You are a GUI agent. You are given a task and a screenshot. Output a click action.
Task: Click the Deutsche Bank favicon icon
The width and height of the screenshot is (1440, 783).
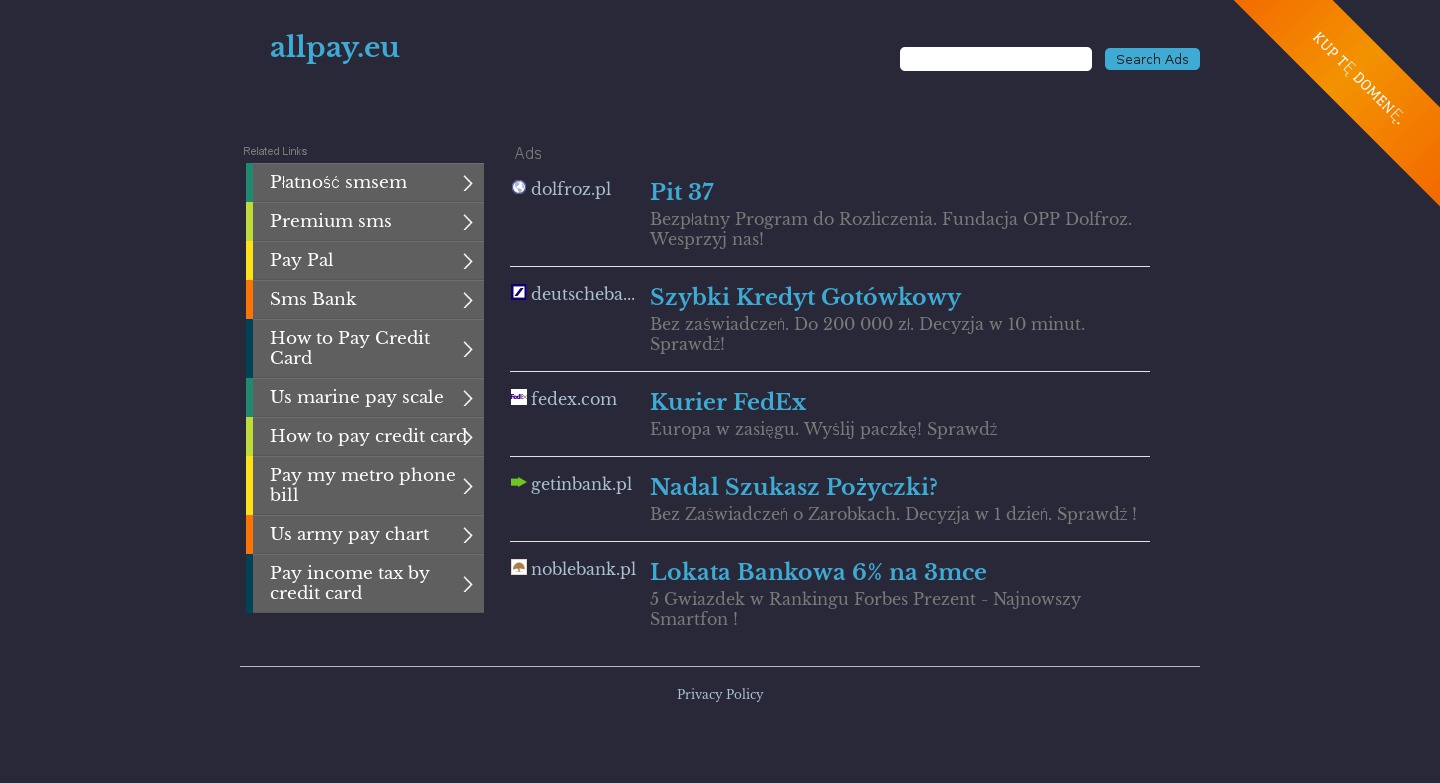click(519, 292)
